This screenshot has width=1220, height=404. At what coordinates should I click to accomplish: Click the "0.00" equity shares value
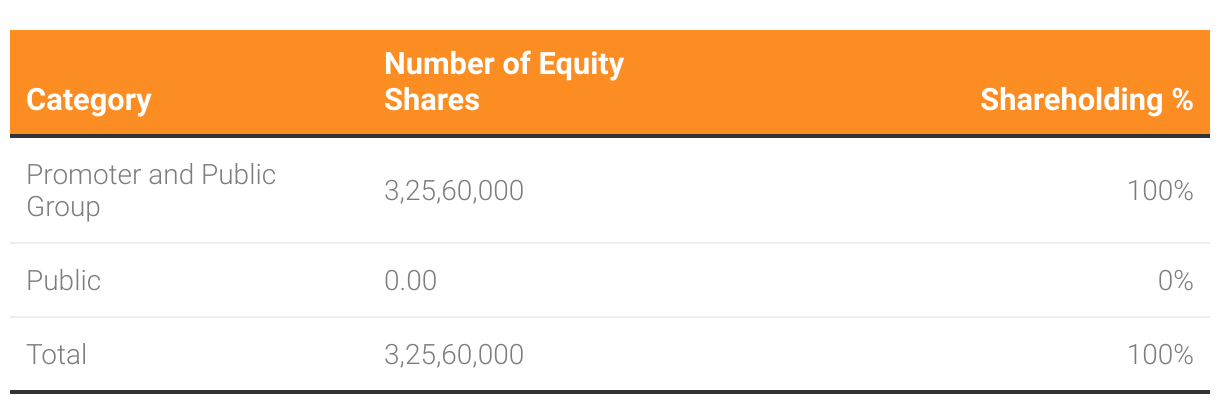coord(410,280)
